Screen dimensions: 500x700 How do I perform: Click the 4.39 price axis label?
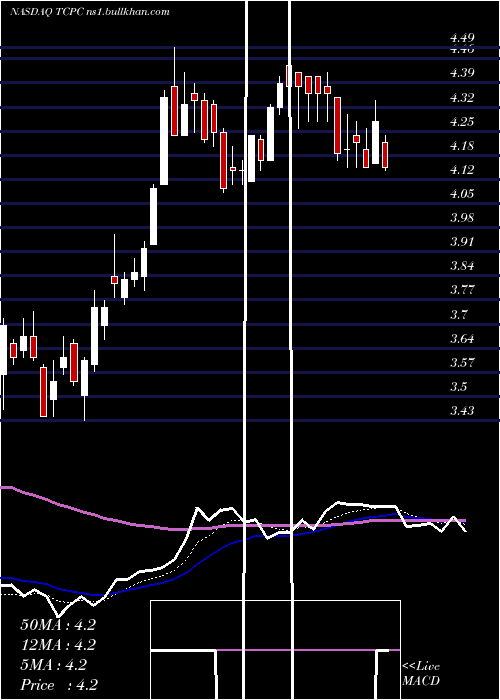(462, 73)
